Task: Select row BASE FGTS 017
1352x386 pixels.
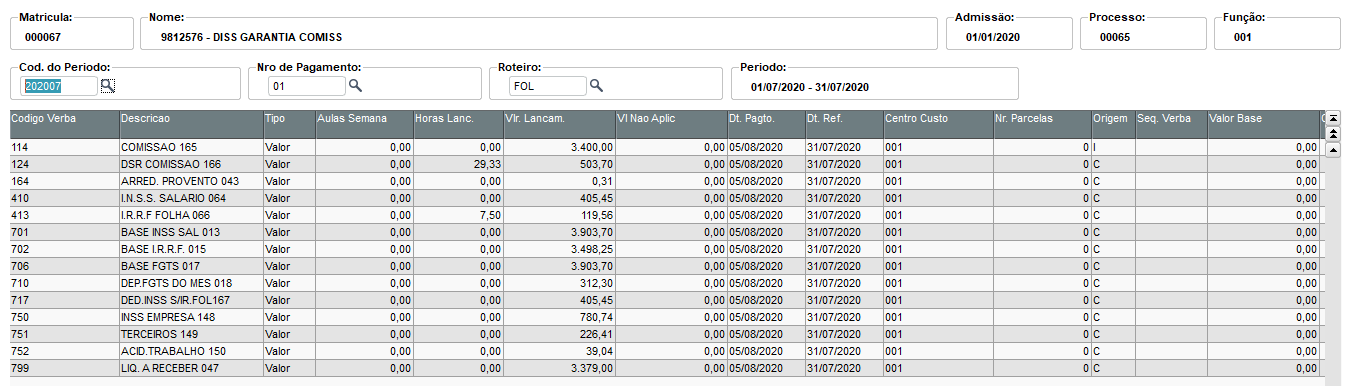Action: [667, 266]
